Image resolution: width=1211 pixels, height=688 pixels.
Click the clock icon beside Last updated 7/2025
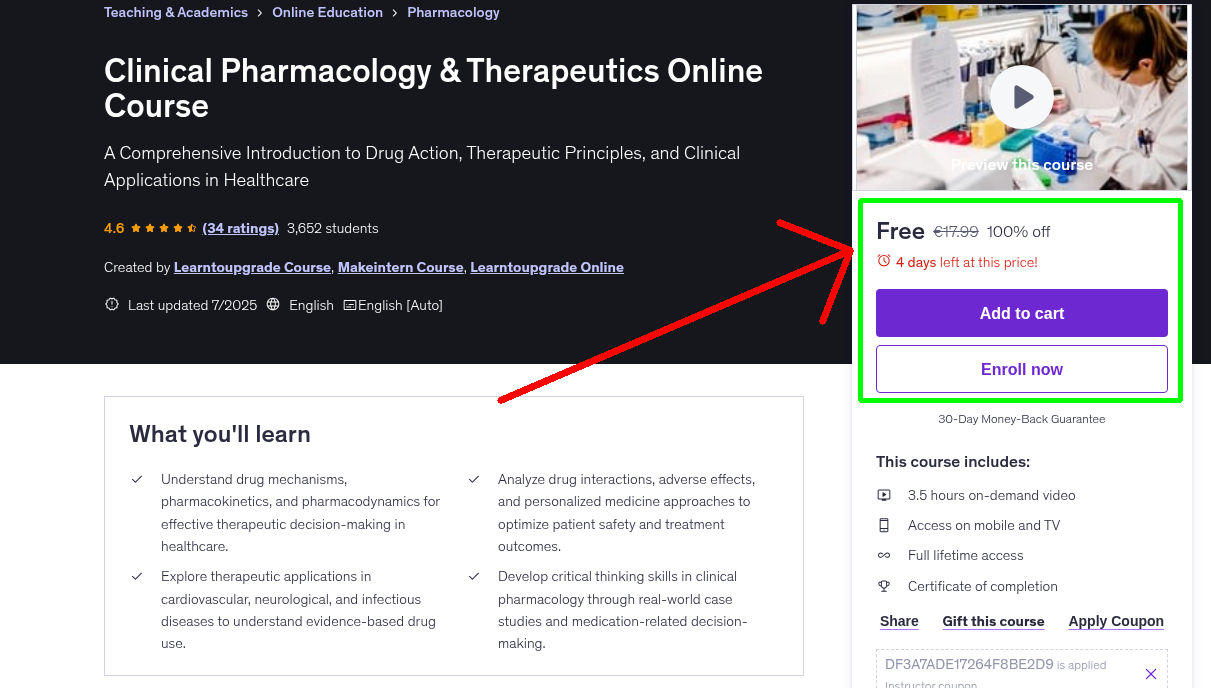[111, 305]
